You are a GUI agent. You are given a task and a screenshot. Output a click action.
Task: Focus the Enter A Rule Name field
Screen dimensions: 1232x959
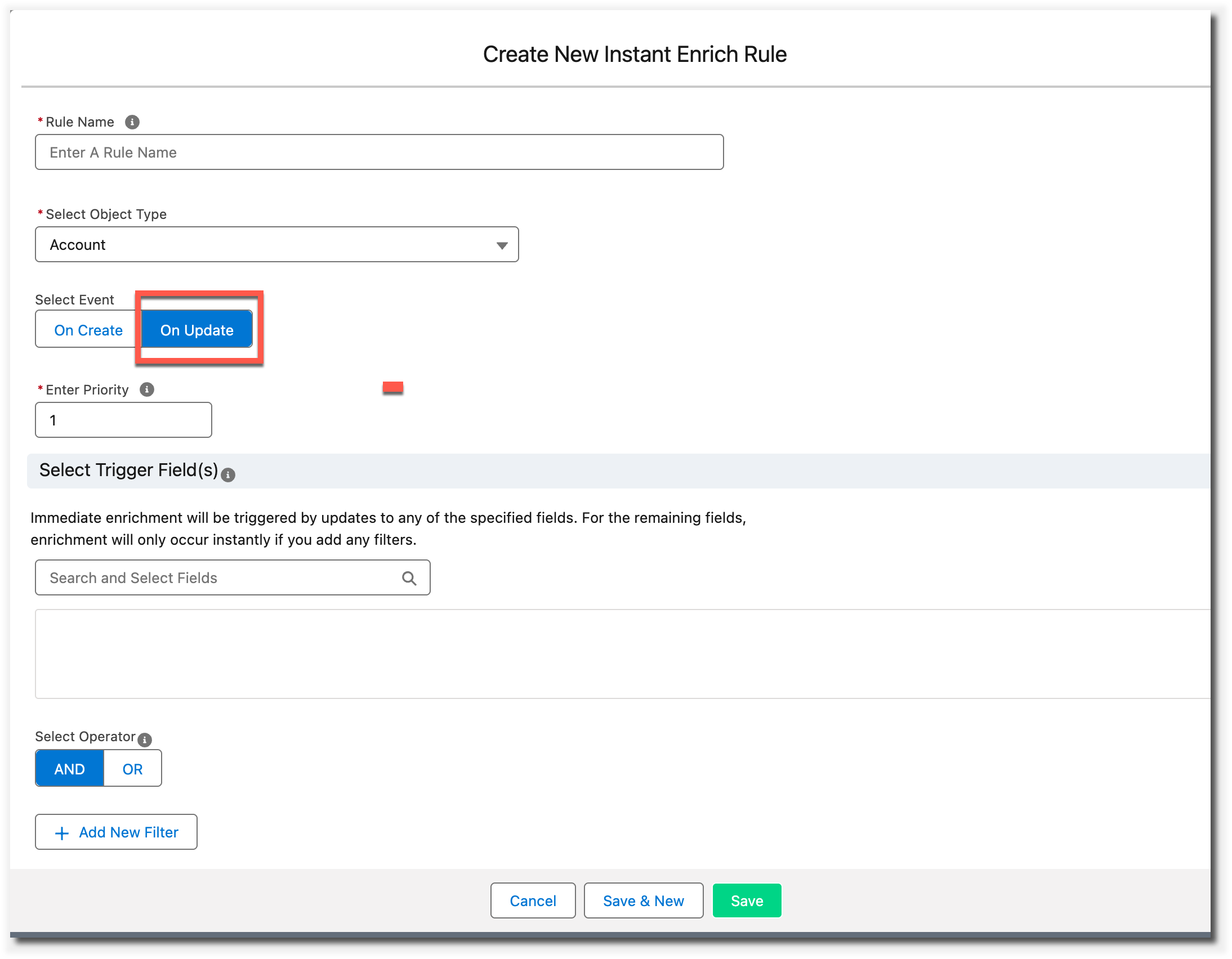[x=379, y=152]
